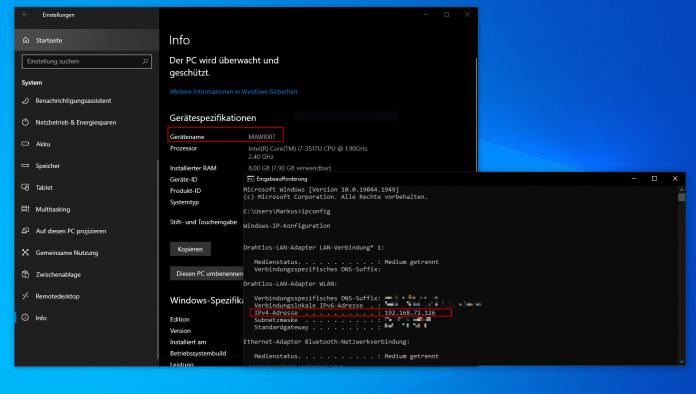The width and height of the screenshot is (696, 394).
Task: Click the Gerätename value MAW1007
Action: (262, 137)
